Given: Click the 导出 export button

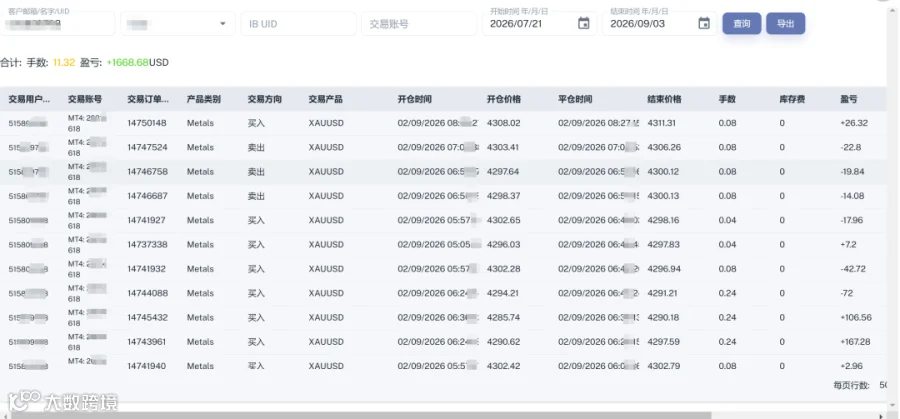Looking at the screenshot, I should click(785, 24).
